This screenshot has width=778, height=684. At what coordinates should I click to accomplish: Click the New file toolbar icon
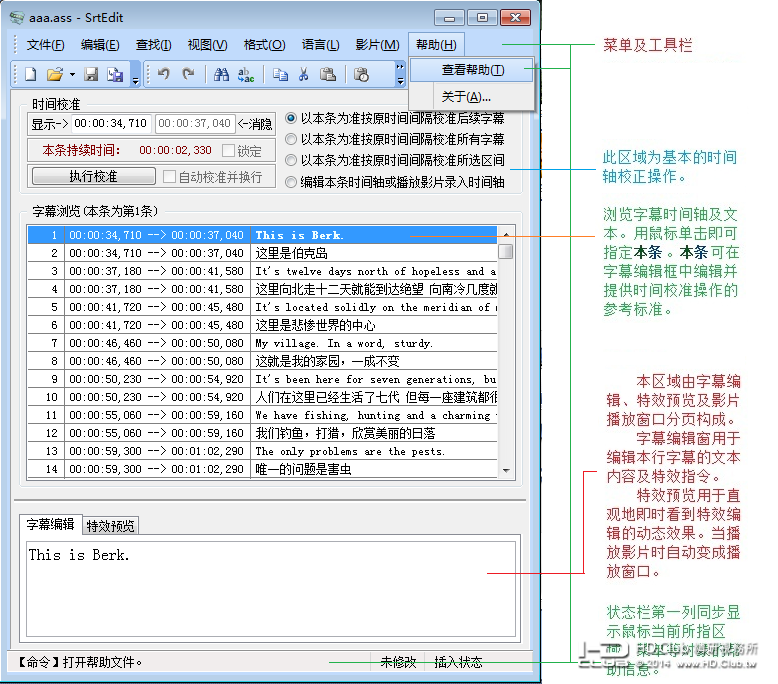(x=31, y=74)
